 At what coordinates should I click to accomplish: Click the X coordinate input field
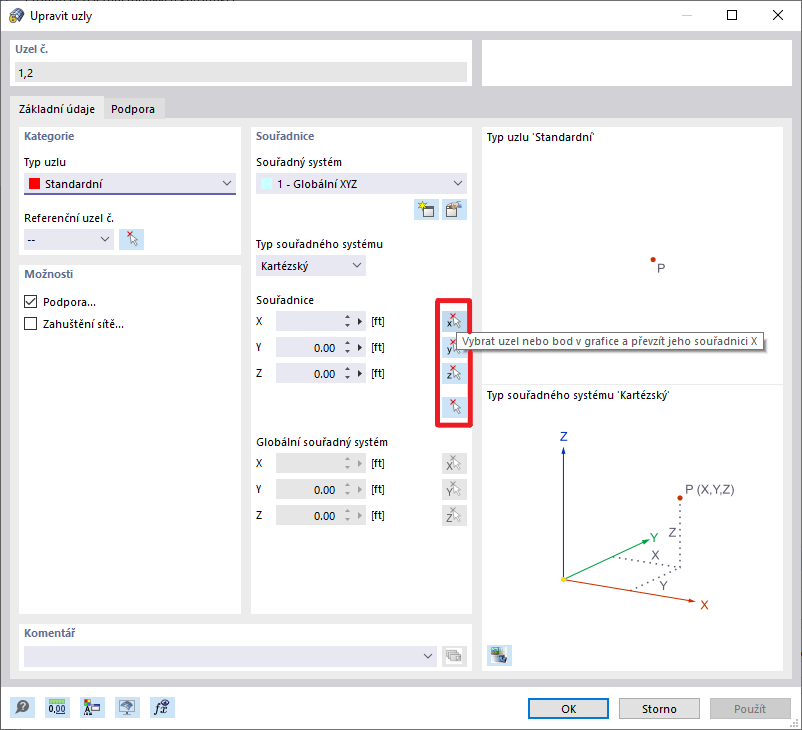coord(309,321)
